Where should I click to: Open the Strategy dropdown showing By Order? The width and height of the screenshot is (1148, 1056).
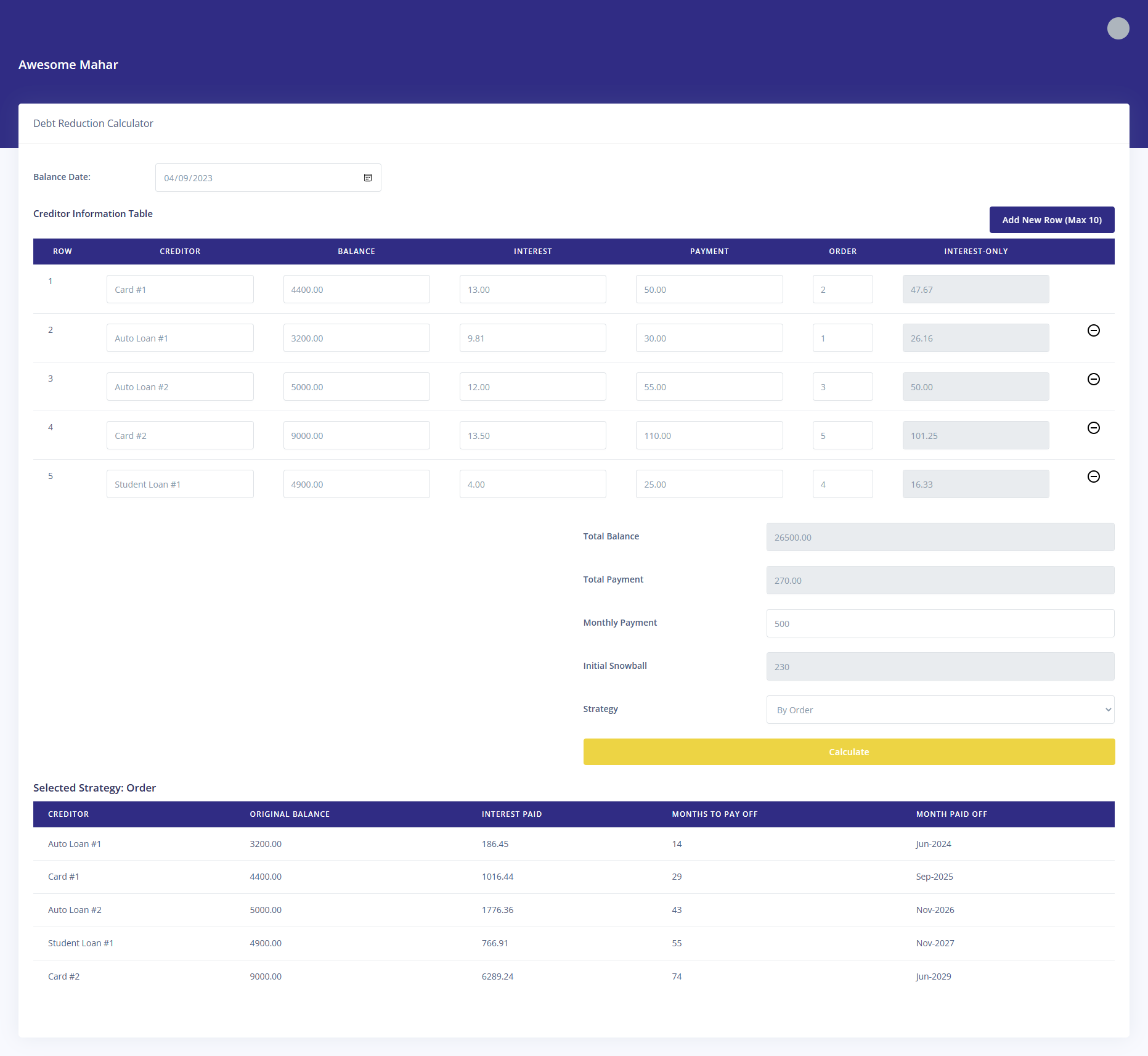click(940, 710)
